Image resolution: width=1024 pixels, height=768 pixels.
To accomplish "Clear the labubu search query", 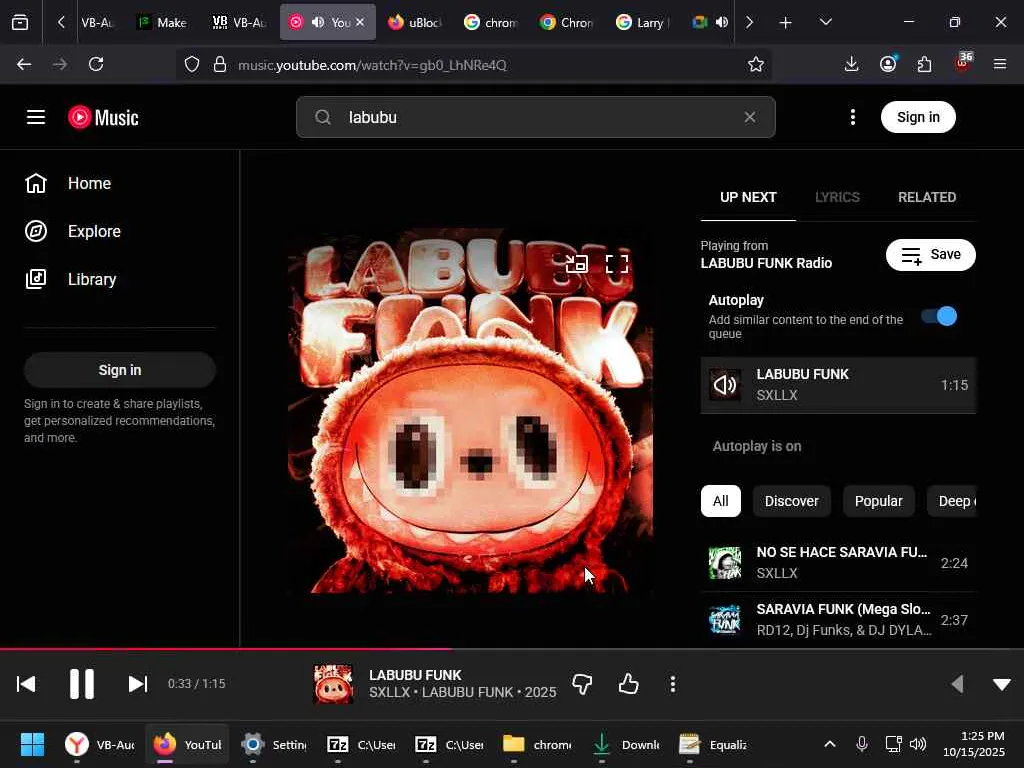I will click(x=750, y=117).
